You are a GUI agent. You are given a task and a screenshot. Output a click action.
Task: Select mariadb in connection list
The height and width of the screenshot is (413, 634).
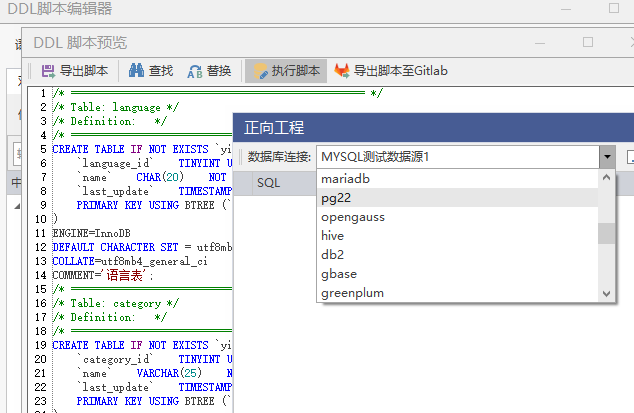[457, 179]
